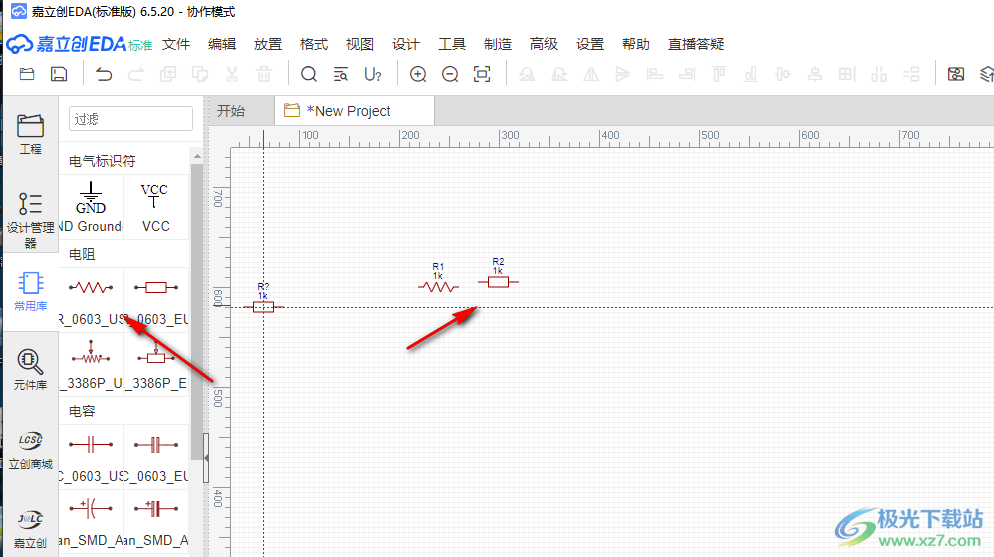Click the greyed Copy icon in toolbar
The image size is (994, 557).
168,74
